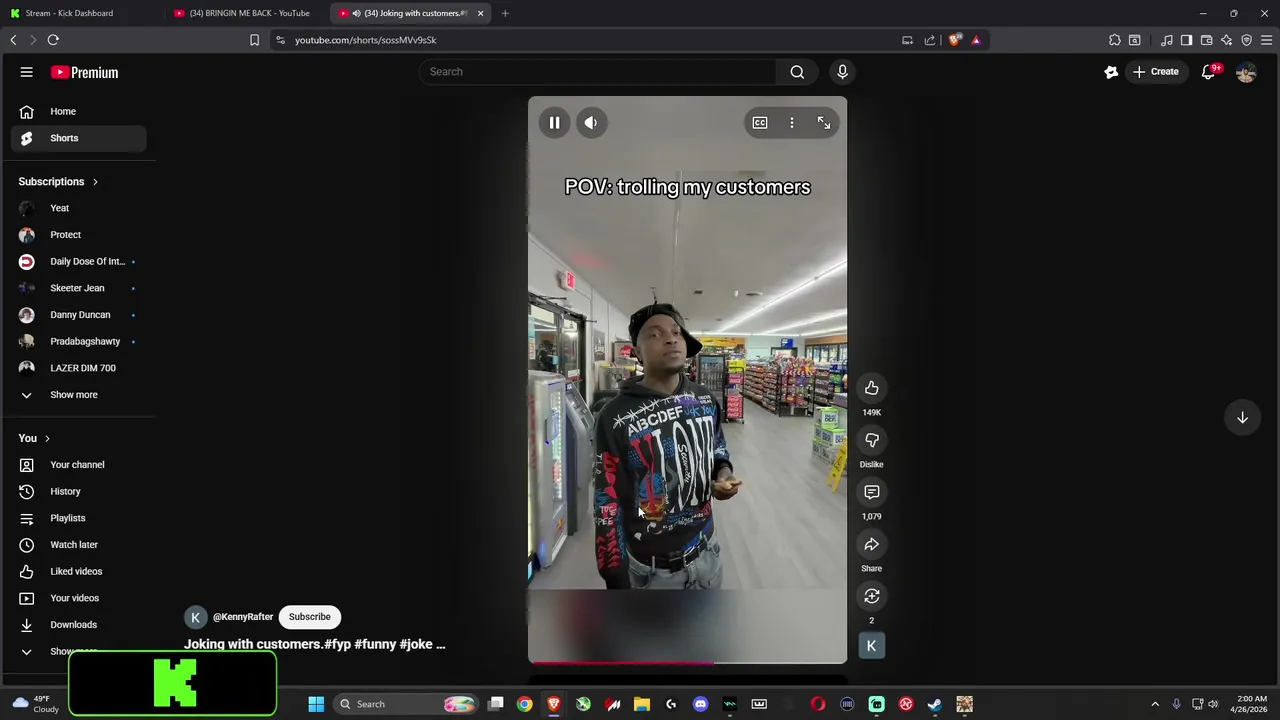Open Daily Dose Of Int... channel
Screen dimensions: 1280x720
pos(79,262)
